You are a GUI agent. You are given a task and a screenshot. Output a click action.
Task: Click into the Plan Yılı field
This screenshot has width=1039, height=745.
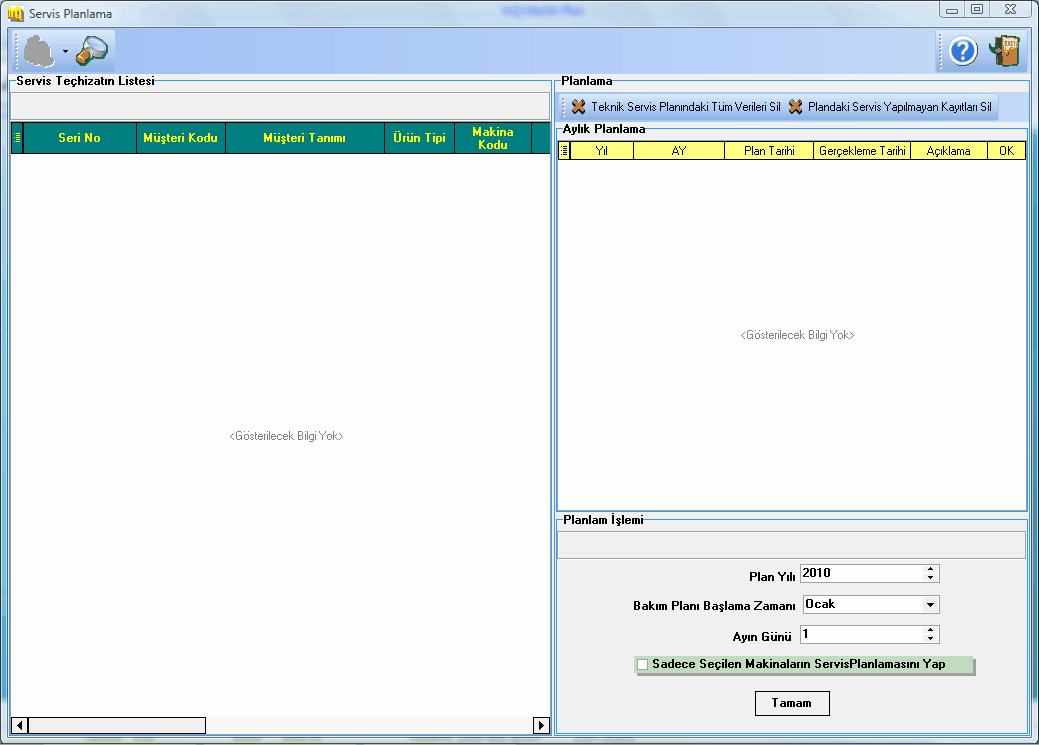[x=861, y=573]
